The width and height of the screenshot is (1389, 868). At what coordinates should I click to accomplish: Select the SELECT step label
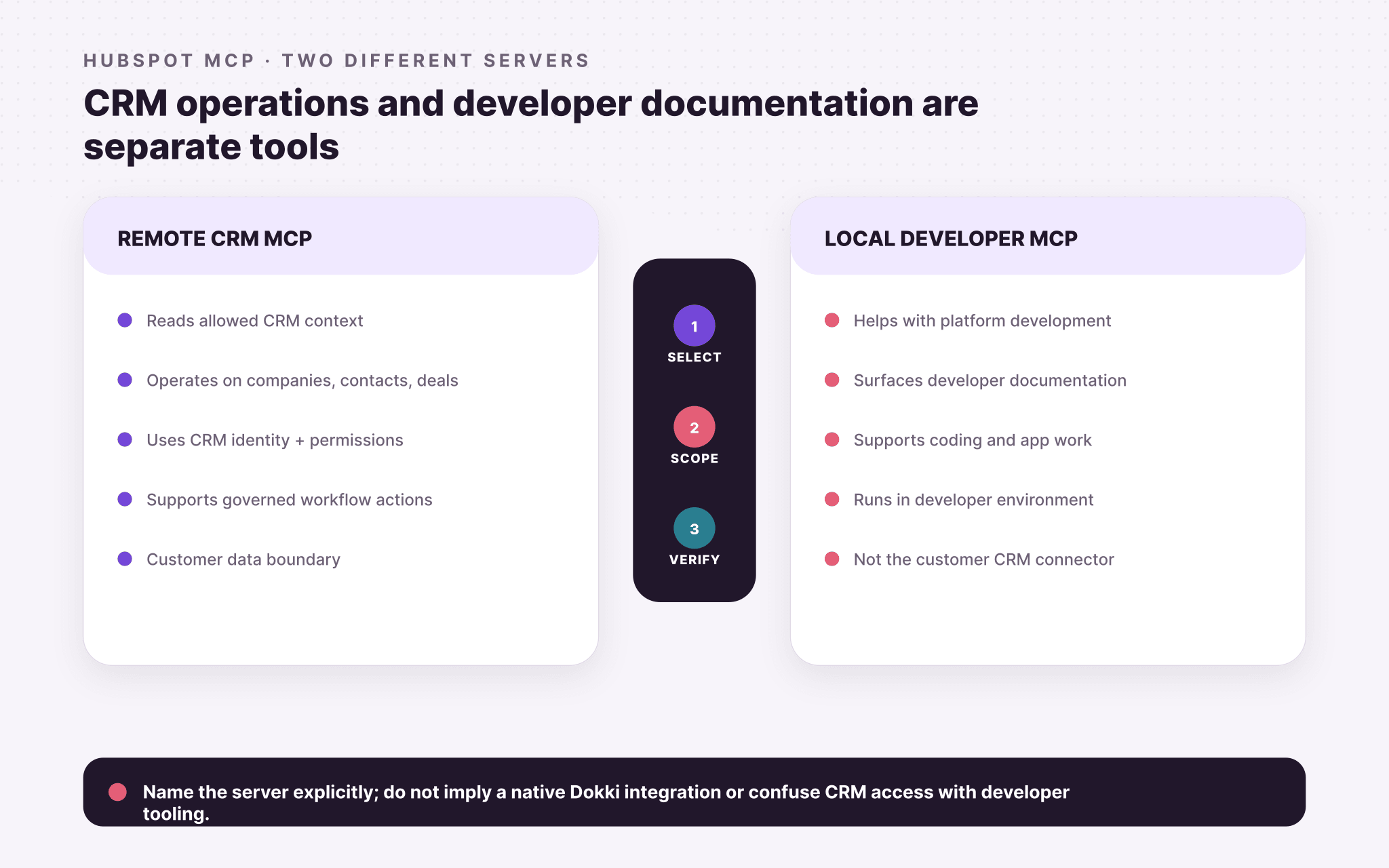694,357
